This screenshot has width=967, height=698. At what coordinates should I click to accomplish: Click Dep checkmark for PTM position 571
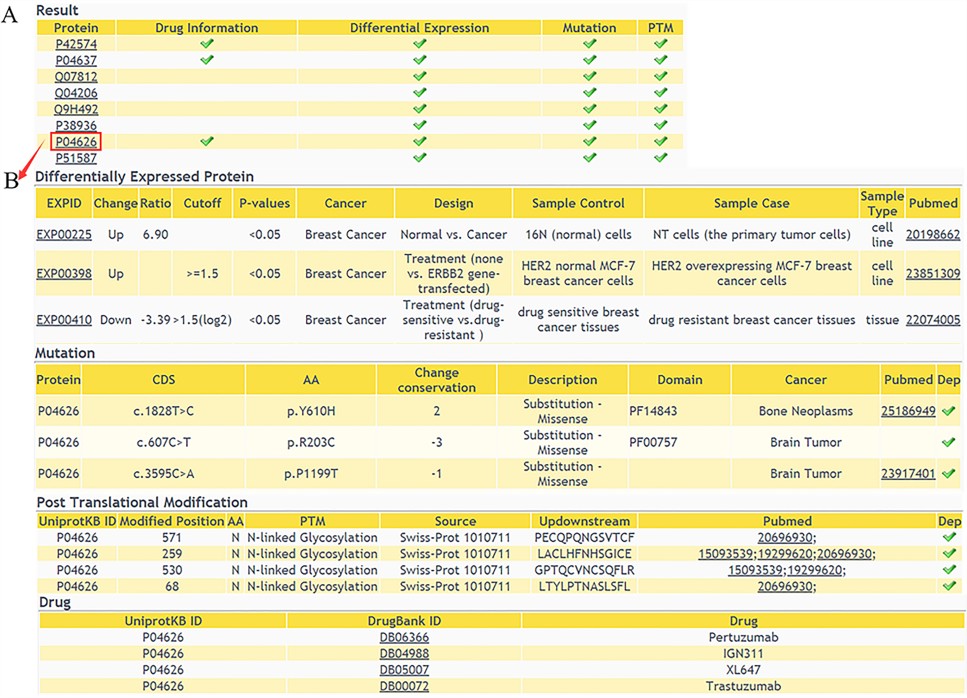click(949, 536)
